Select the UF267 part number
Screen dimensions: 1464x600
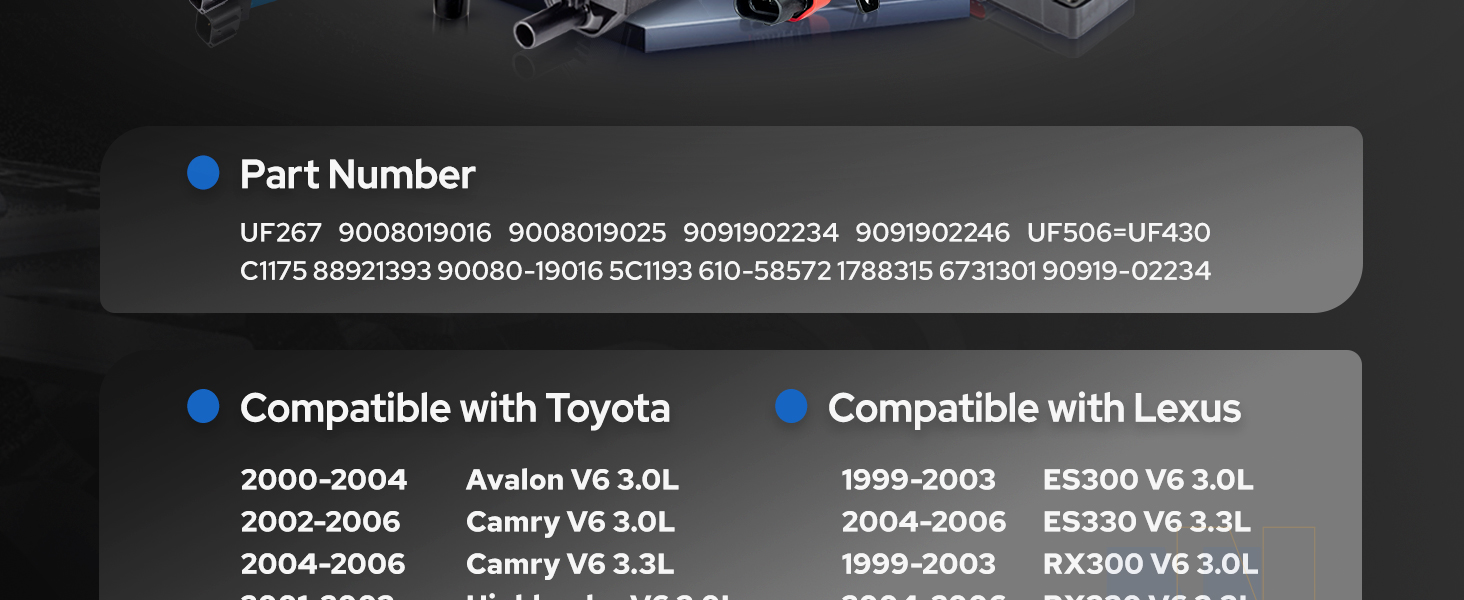pyautogui.click(x=281, y=233)
